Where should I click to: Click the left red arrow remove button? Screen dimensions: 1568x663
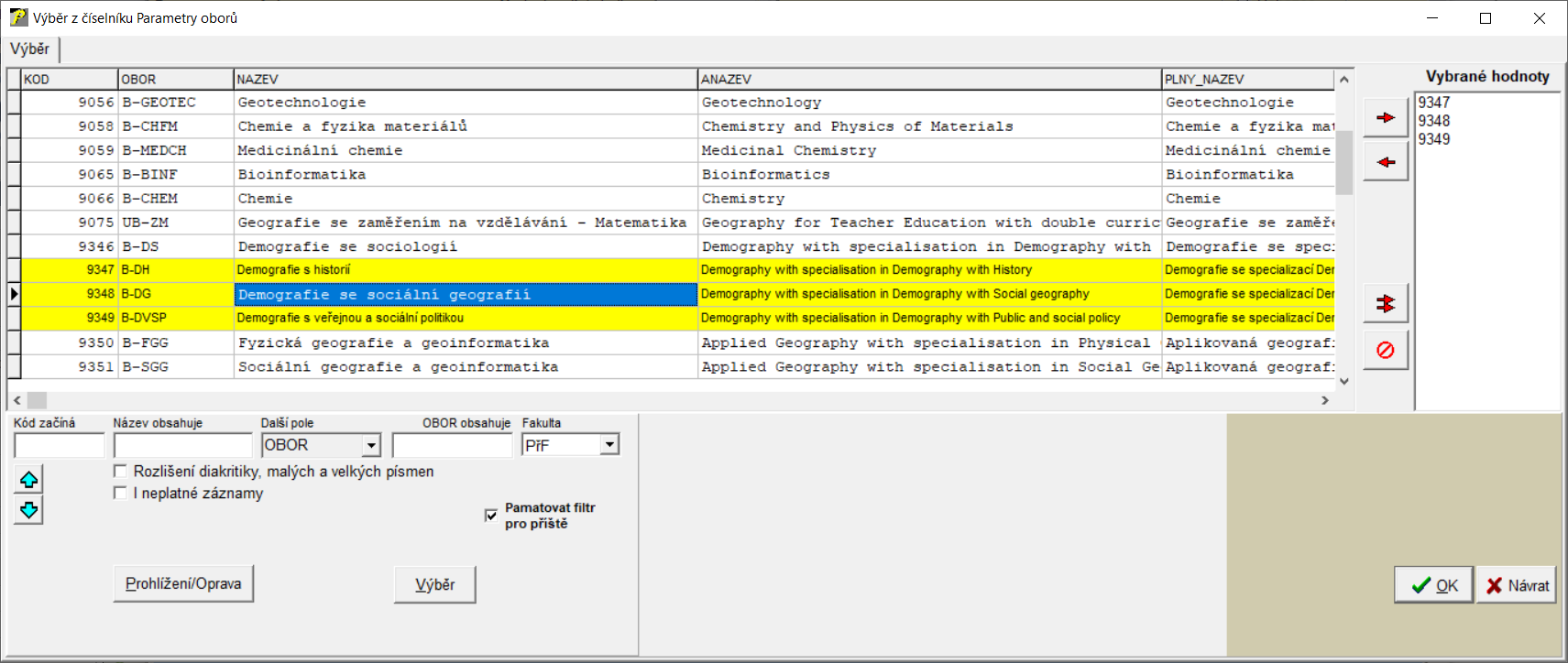point(1385,163)
